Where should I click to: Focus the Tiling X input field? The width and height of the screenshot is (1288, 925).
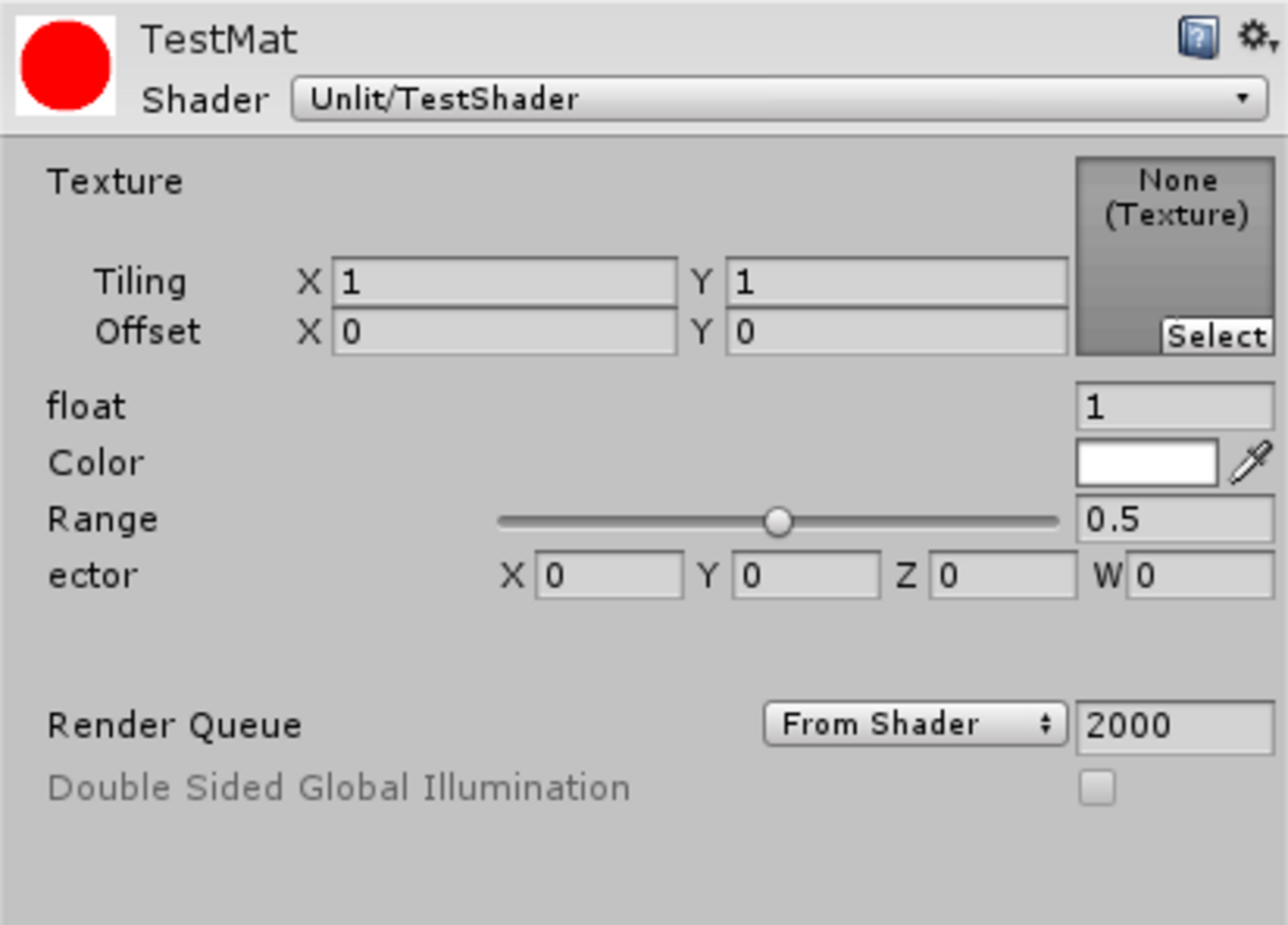click(504, 282)
